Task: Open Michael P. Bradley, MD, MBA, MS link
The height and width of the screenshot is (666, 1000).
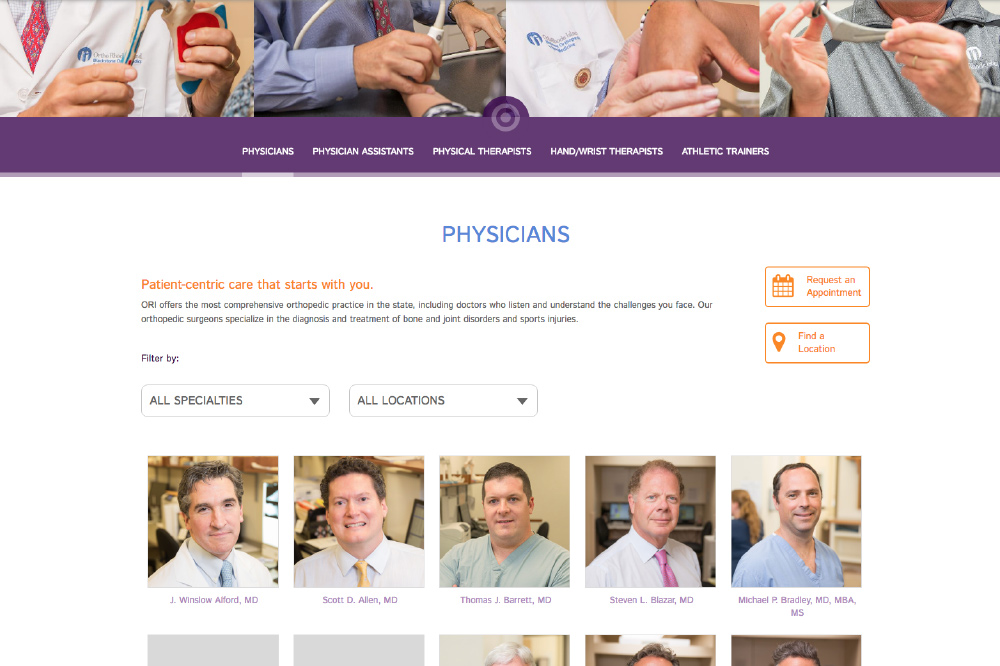Action: (797, 606)
